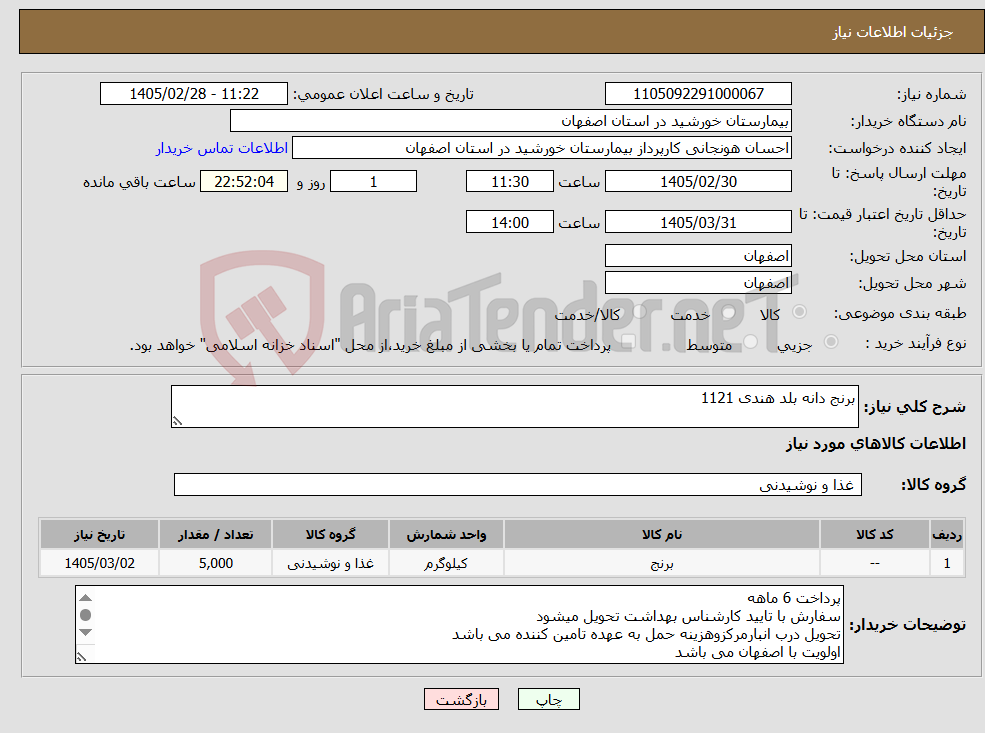This screenshot has width=985, height=733.
Task: Click the unit cell کیلوگرم
Action: 446,563
